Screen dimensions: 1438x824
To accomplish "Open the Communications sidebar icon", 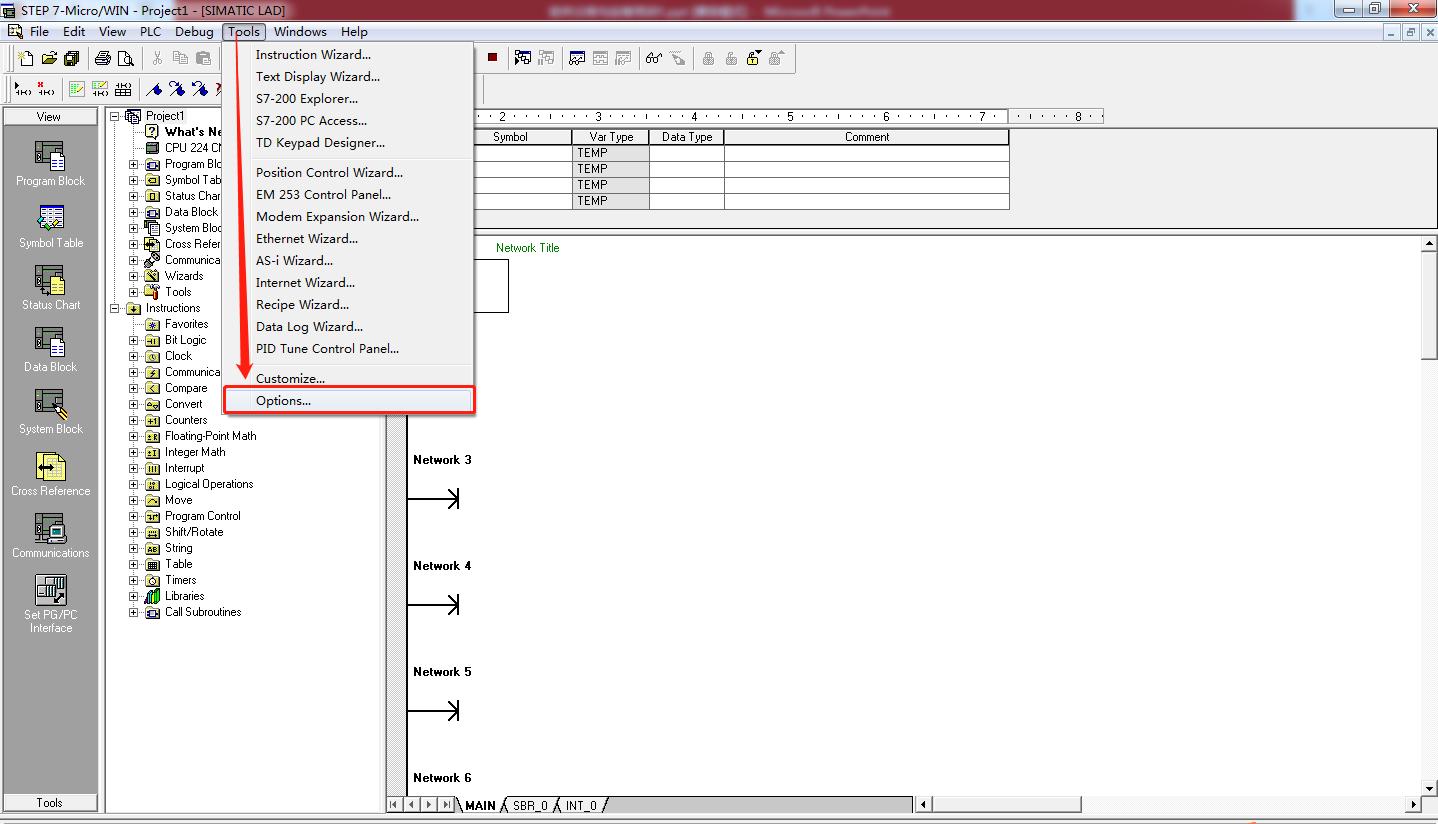I will click(x=50, y=536).
